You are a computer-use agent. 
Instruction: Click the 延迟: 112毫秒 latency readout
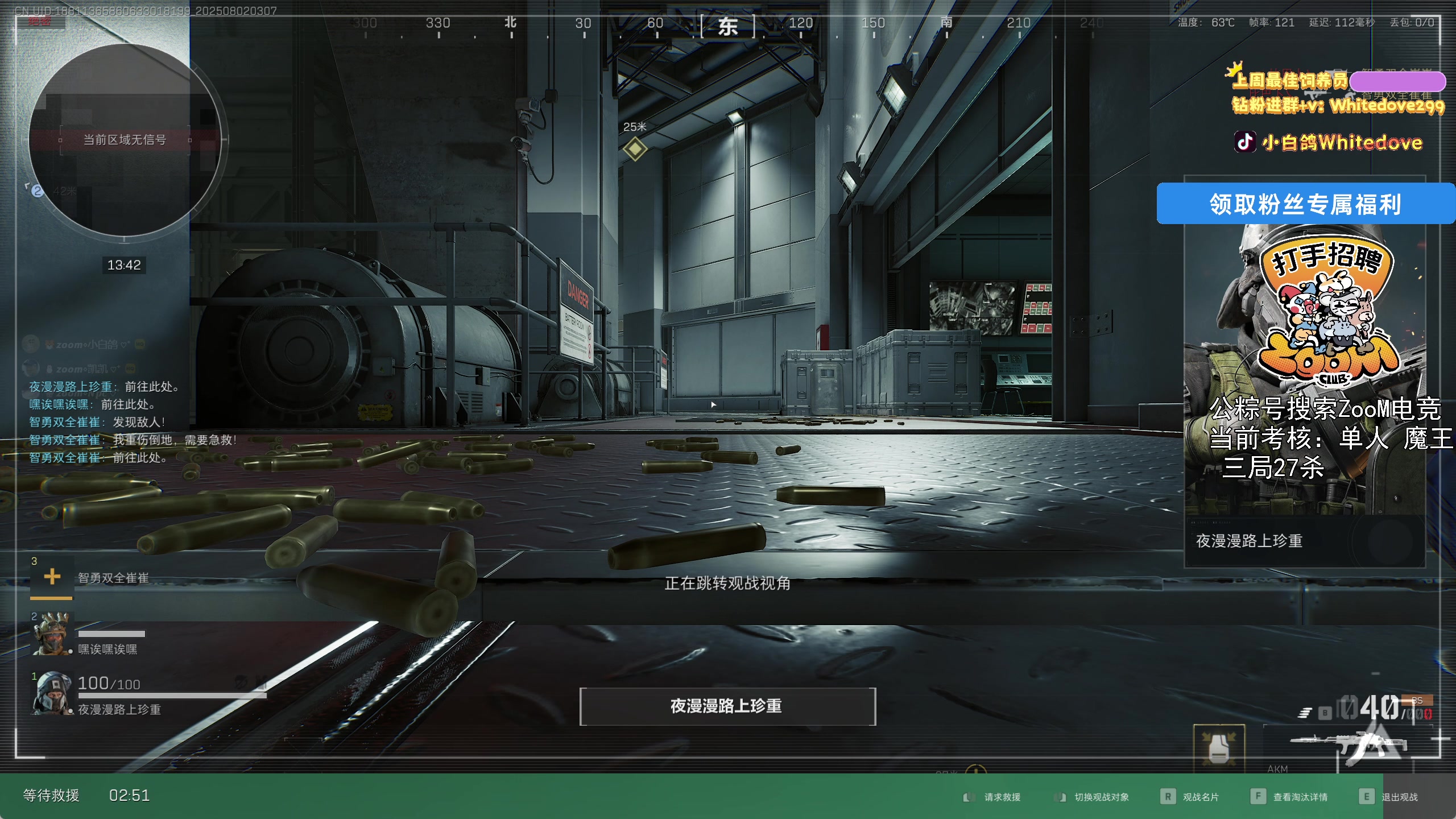[1342, 23]
